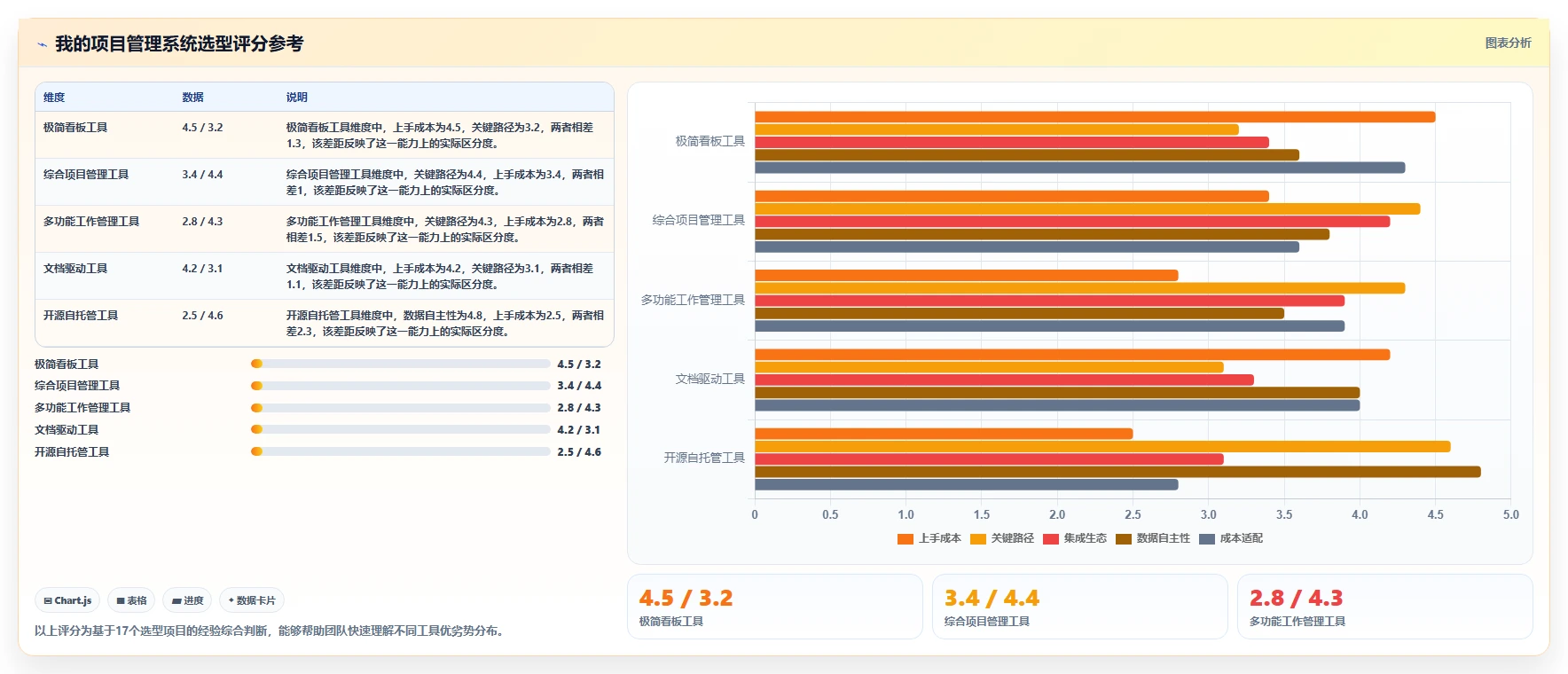Click the 文档驱动工具 progress bar
This screenshot has width=1568, height=674.
pyautogui.click(x=401, y=429)
